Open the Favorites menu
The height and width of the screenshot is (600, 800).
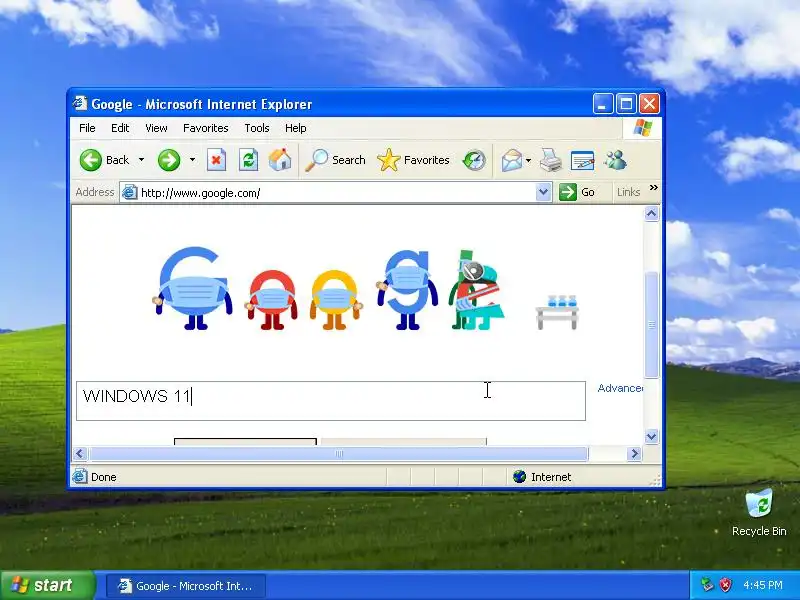tap(206, 128)
